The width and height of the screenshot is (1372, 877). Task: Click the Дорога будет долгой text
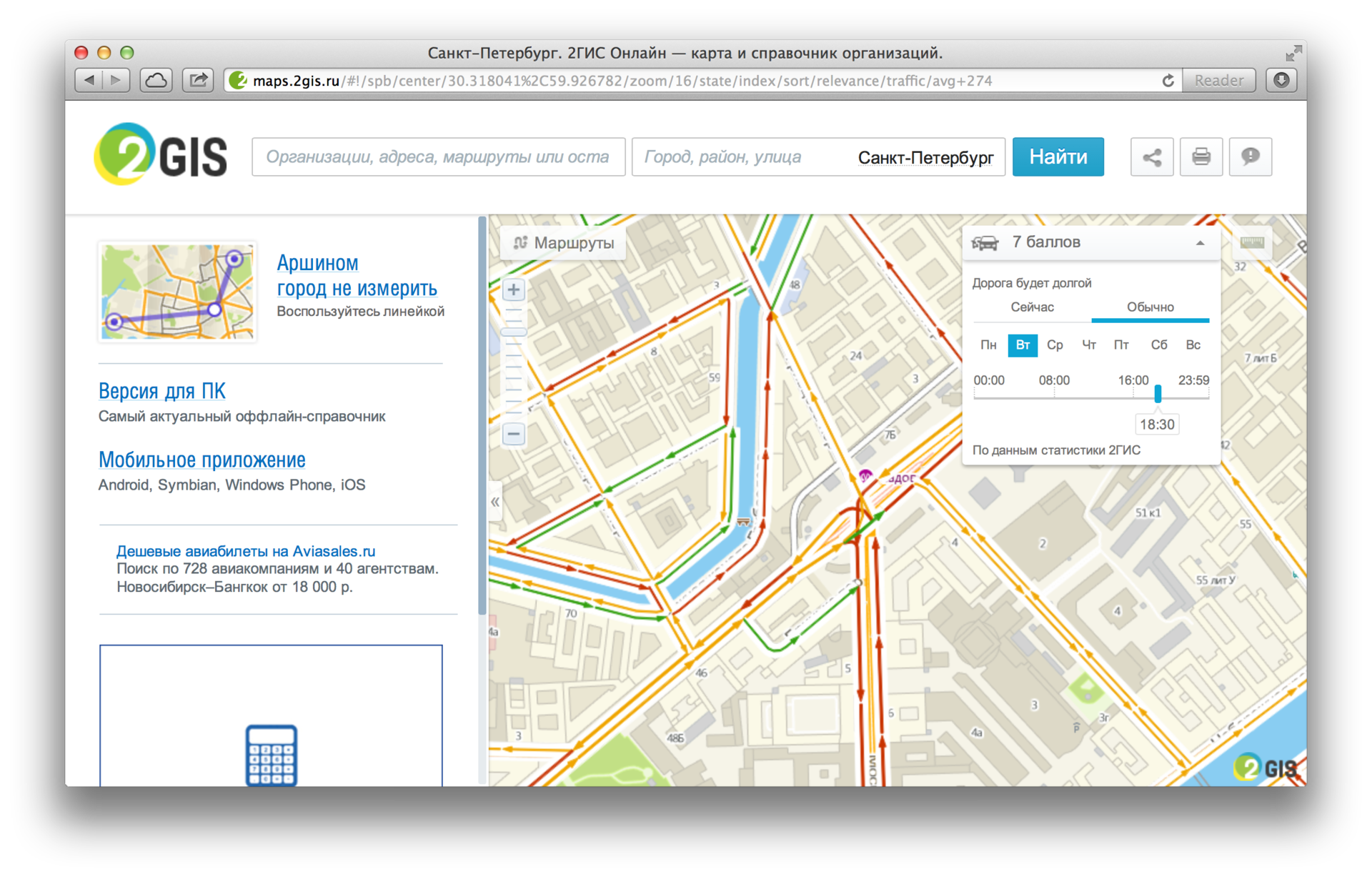coord(1032,283)
